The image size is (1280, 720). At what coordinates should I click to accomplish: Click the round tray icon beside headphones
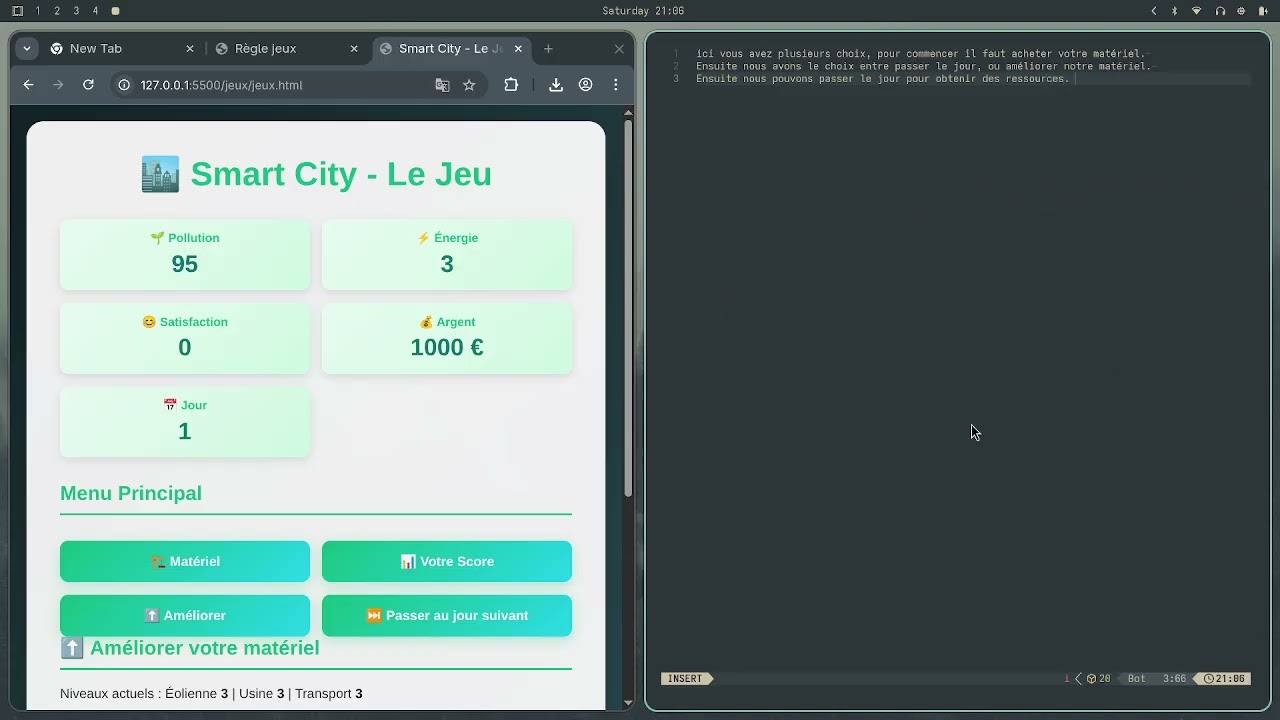pos(1241,11)
